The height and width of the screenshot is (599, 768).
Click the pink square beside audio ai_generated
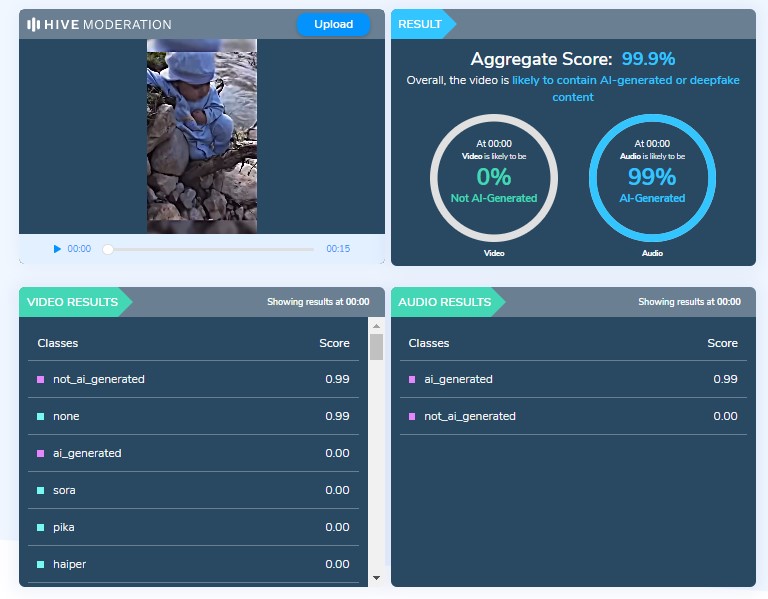[x=413, y=380]
